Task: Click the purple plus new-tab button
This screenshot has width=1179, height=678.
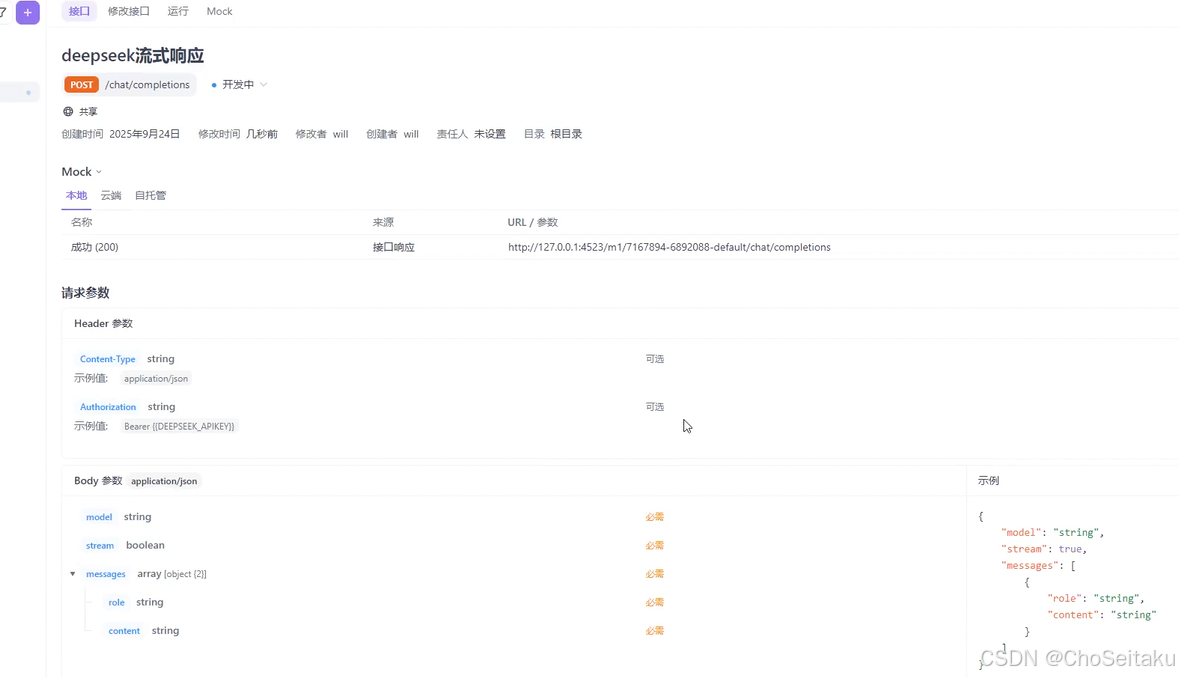Action: 28,12
